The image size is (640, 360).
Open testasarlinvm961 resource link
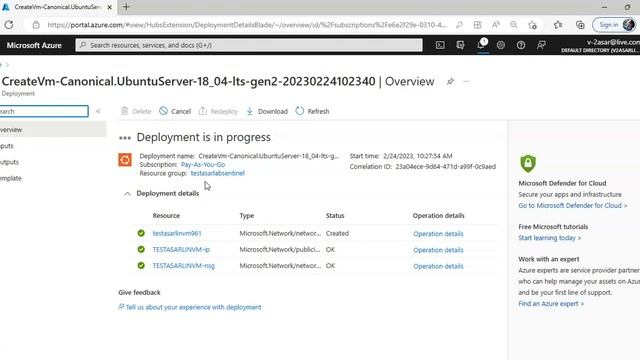(x=177, y=233)
